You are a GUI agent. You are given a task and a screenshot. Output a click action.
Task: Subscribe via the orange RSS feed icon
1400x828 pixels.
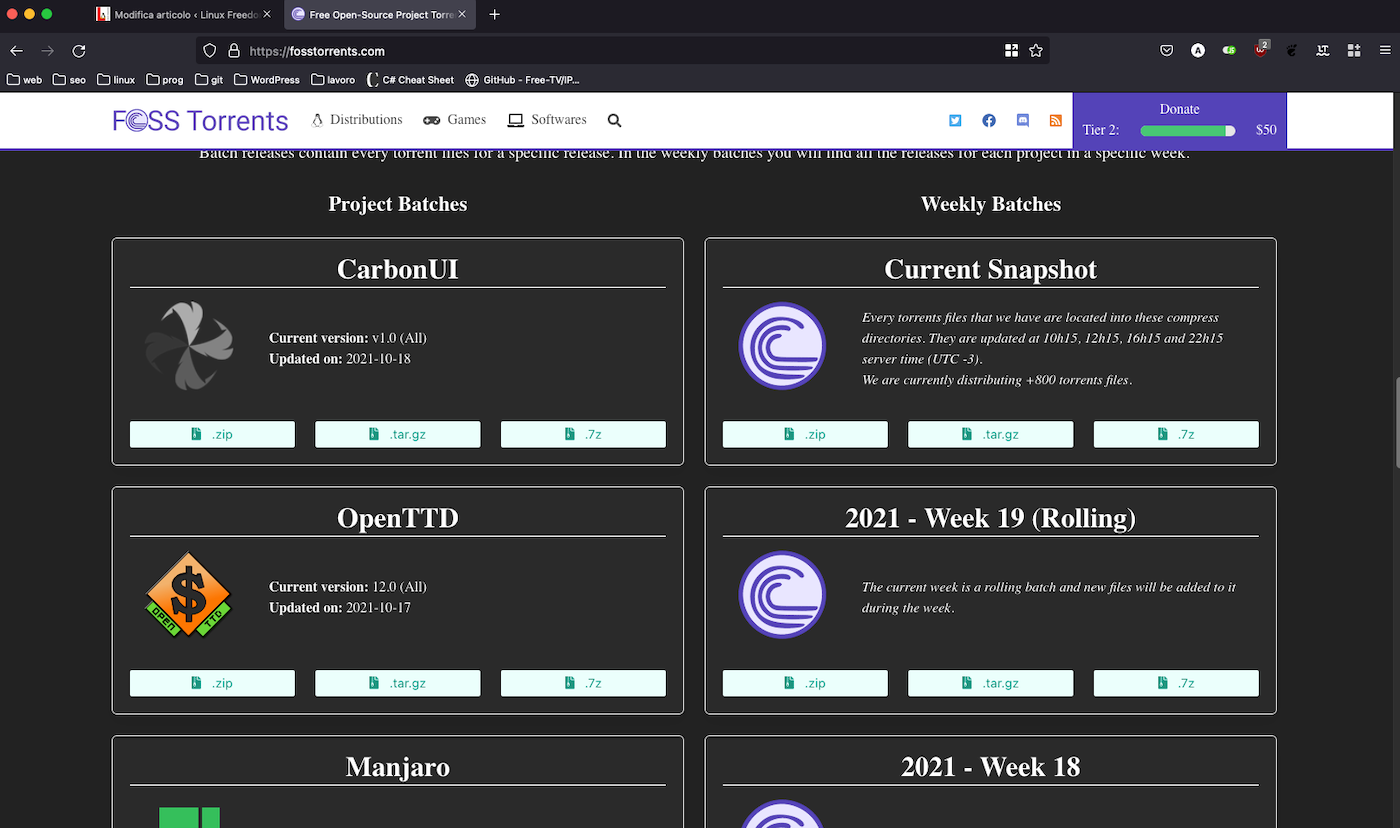[x=1055, y=120]
